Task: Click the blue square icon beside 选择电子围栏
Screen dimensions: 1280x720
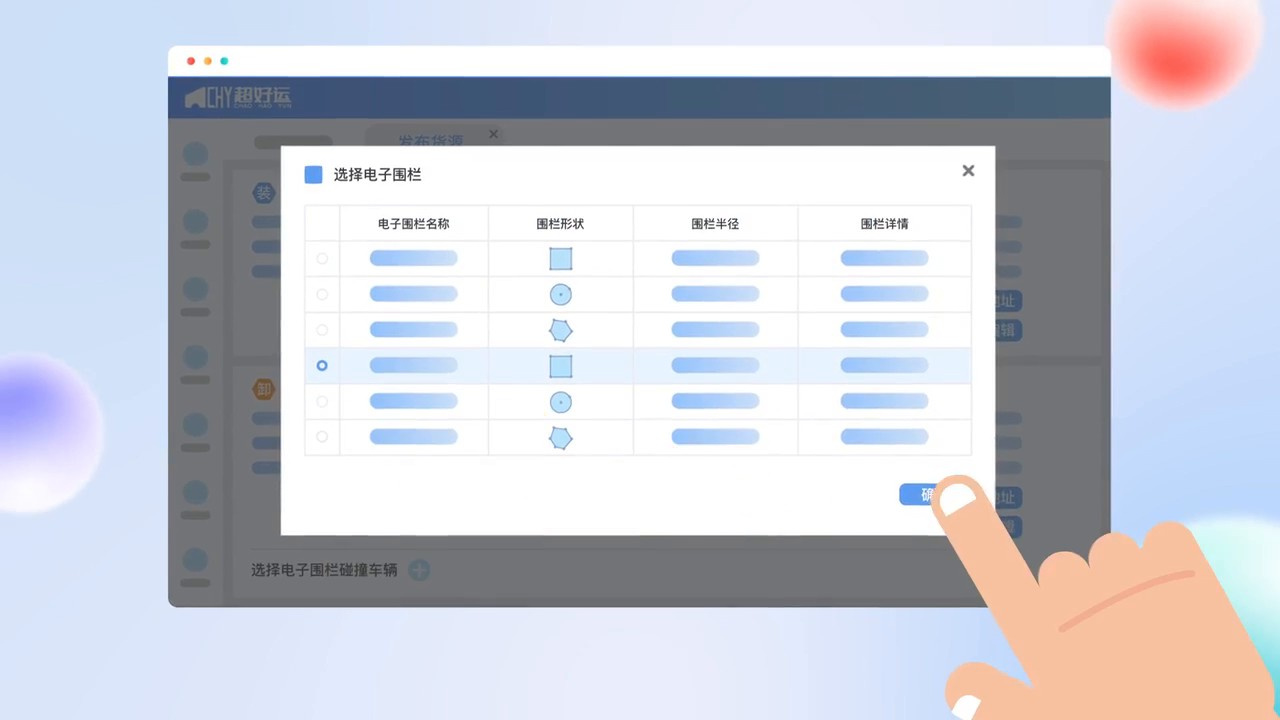Action: pyautogui.click(x=314, y=175)
